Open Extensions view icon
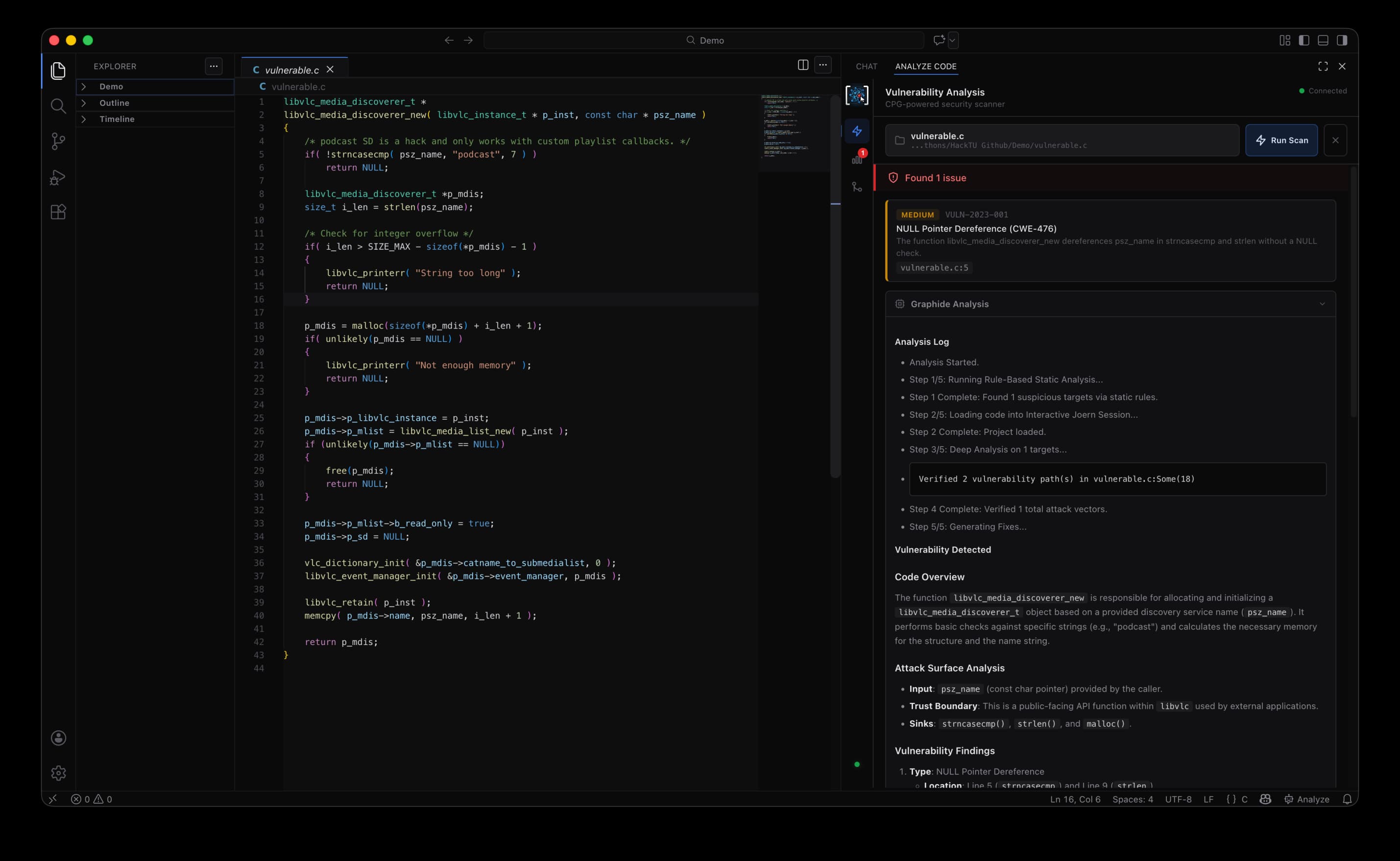 tap(58, 213)
